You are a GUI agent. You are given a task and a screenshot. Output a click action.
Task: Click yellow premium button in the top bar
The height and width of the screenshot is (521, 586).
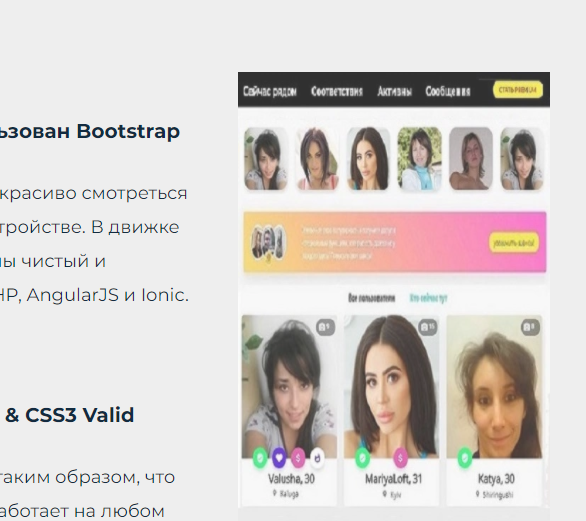tap(518, 90)
